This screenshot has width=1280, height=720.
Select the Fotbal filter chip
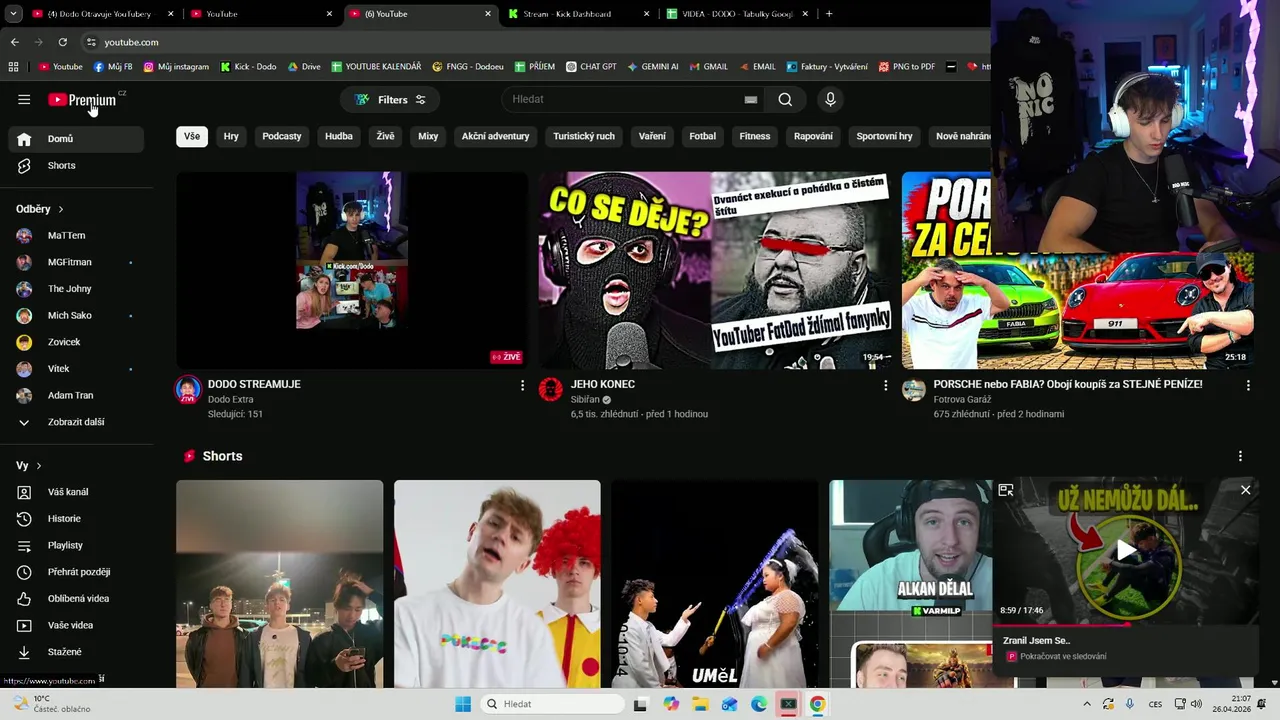click(703, 136)
